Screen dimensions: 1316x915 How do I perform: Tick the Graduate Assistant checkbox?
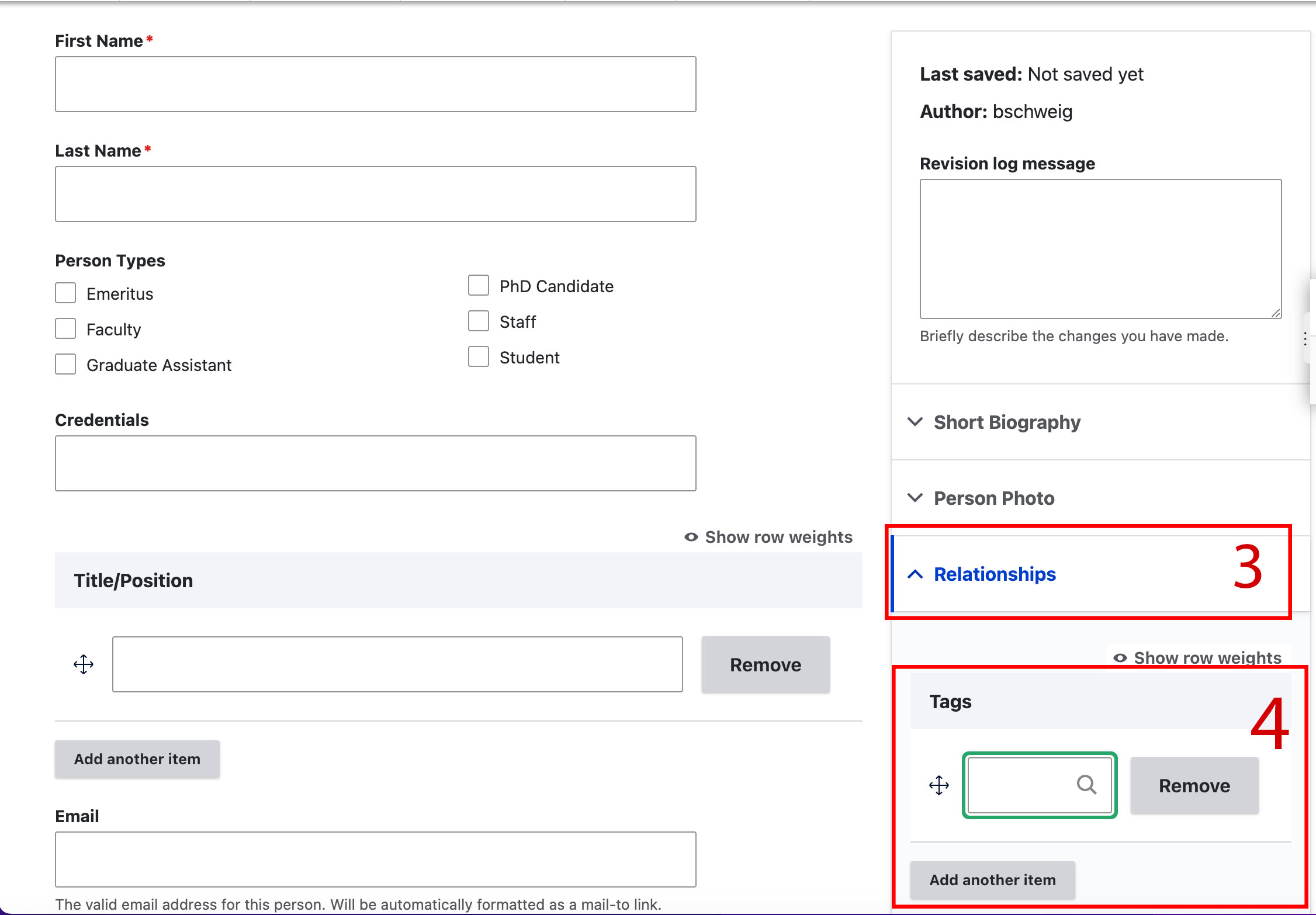pyautogui.click(x=65, y=365)
